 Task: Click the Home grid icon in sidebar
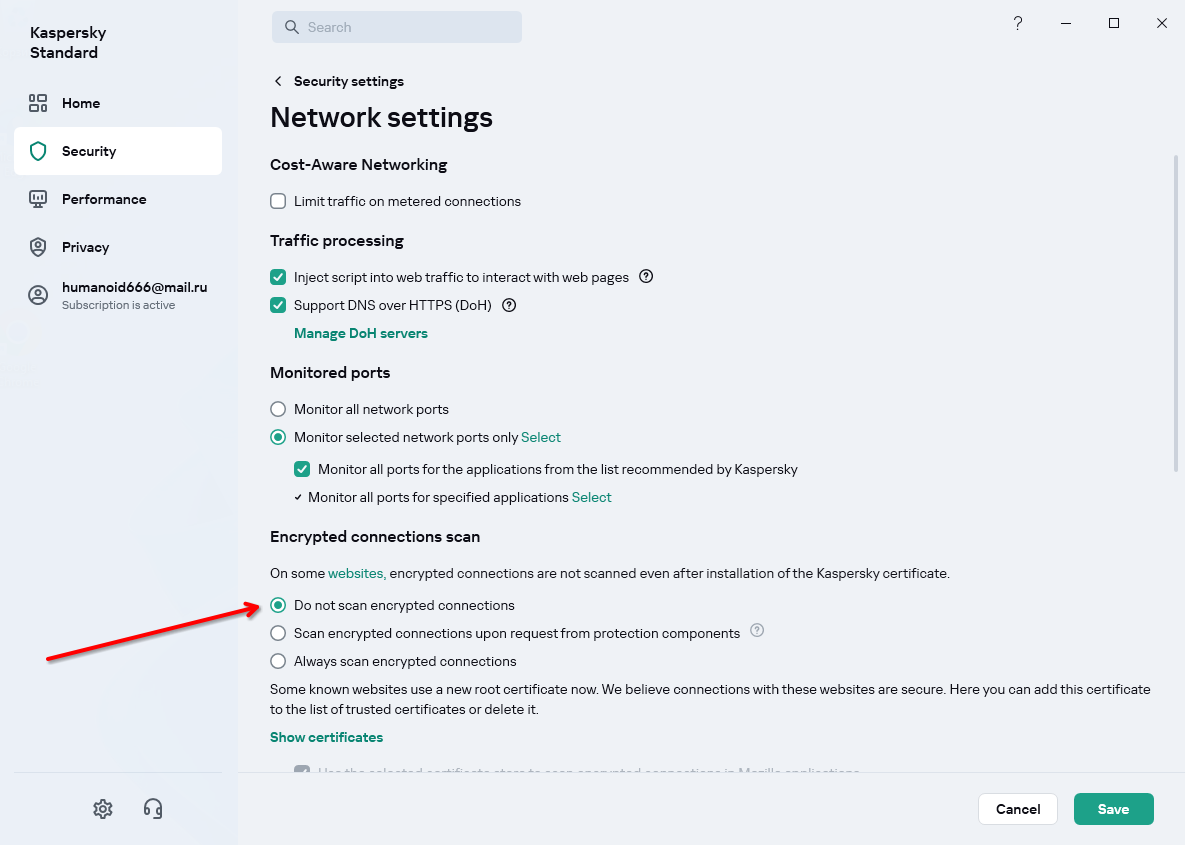point(38,104)
